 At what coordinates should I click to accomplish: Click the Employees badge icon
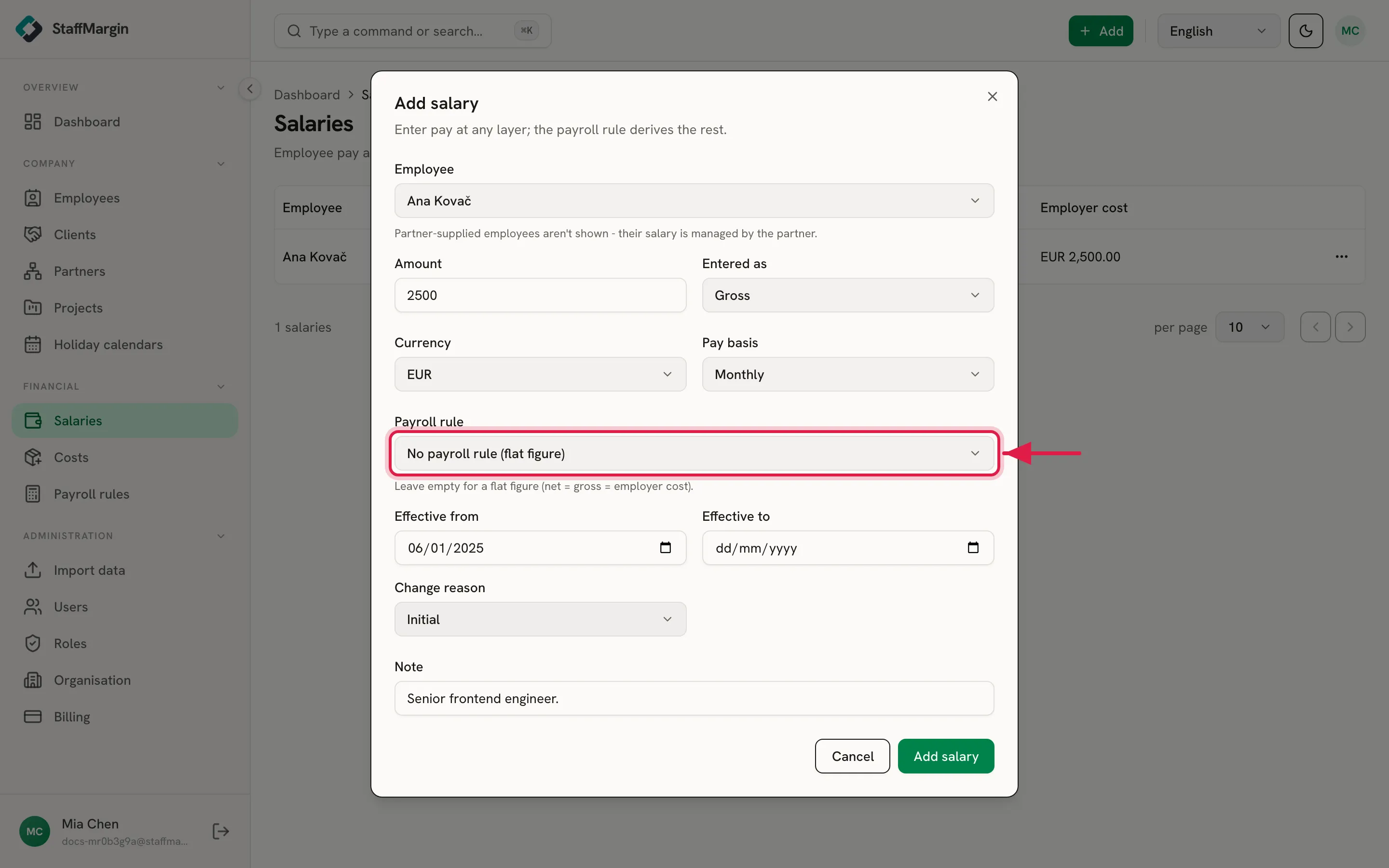coord(33,198)
